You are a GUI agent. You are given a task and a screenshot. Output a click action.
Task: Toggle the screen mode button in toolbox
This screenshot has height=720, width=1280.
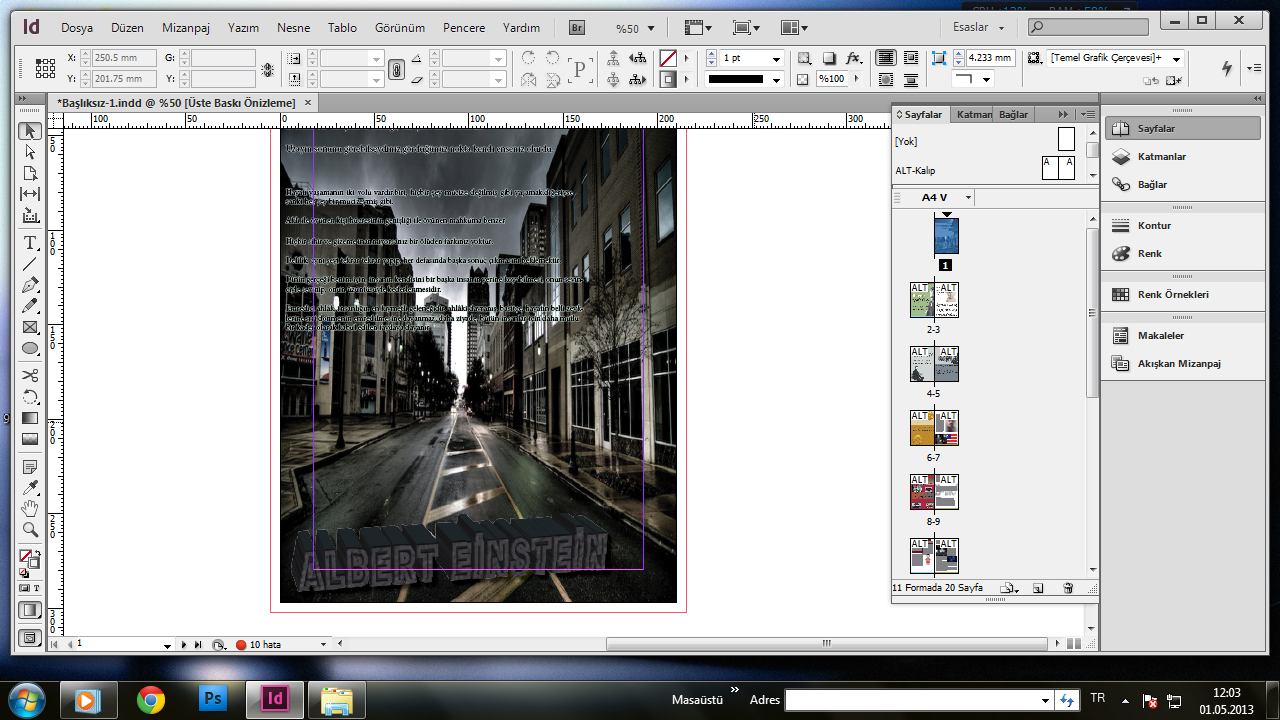click(x=30, y=636)
